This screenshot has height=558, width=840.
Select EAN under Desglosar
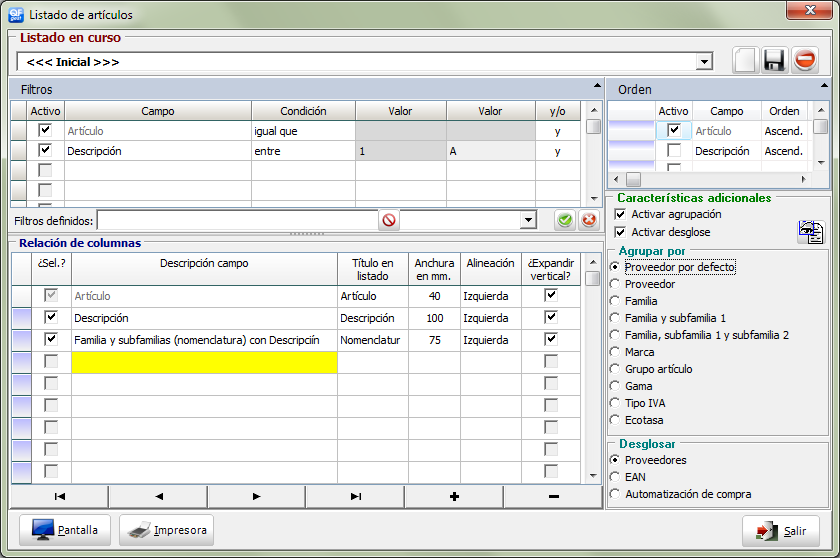(615, 477)
